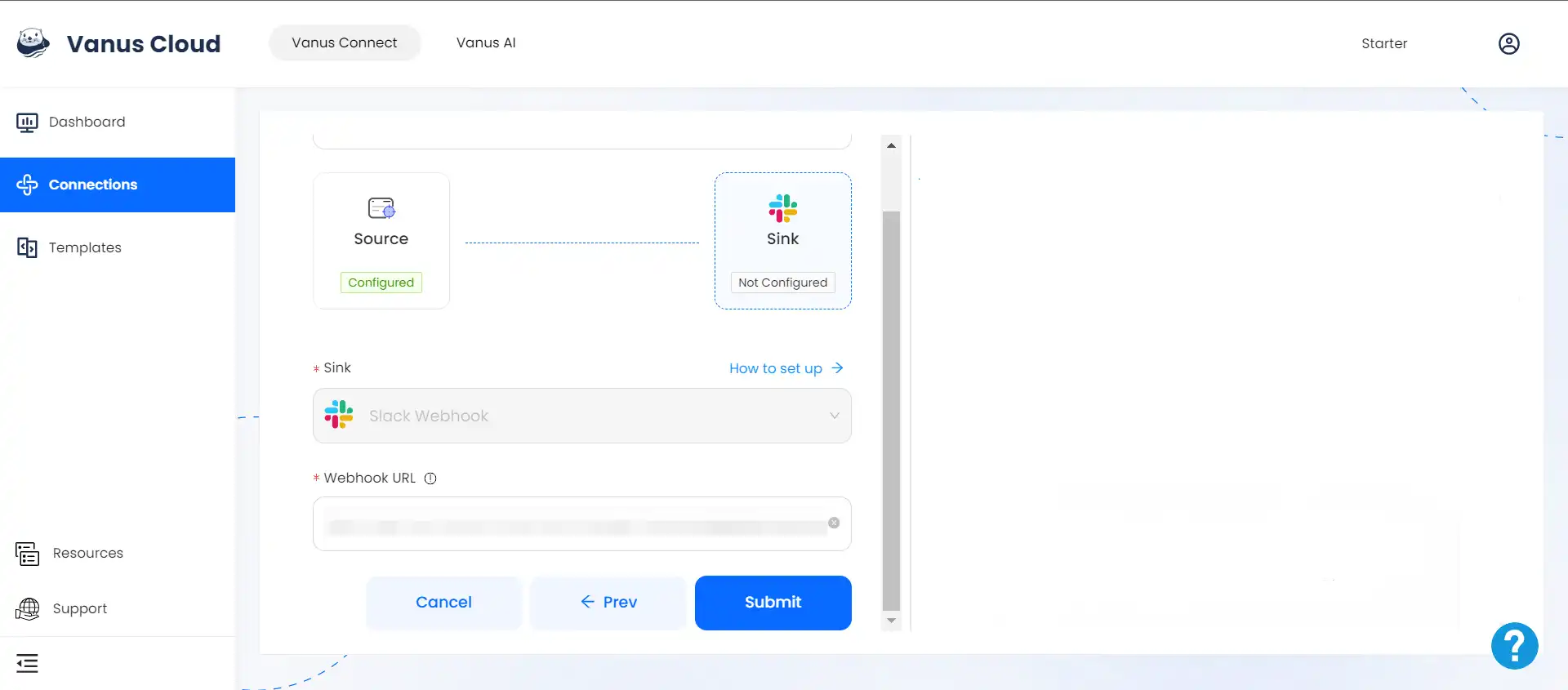Clear the Webhook URL with the x icon
The width and height of the screenshot is (1568, 690).
834,523
